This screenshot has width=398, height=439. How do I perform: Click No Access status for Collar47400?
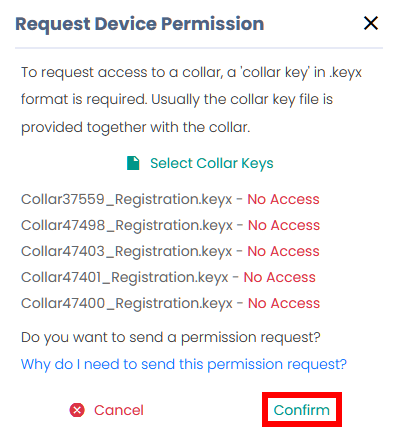click(x=284, y=303)
